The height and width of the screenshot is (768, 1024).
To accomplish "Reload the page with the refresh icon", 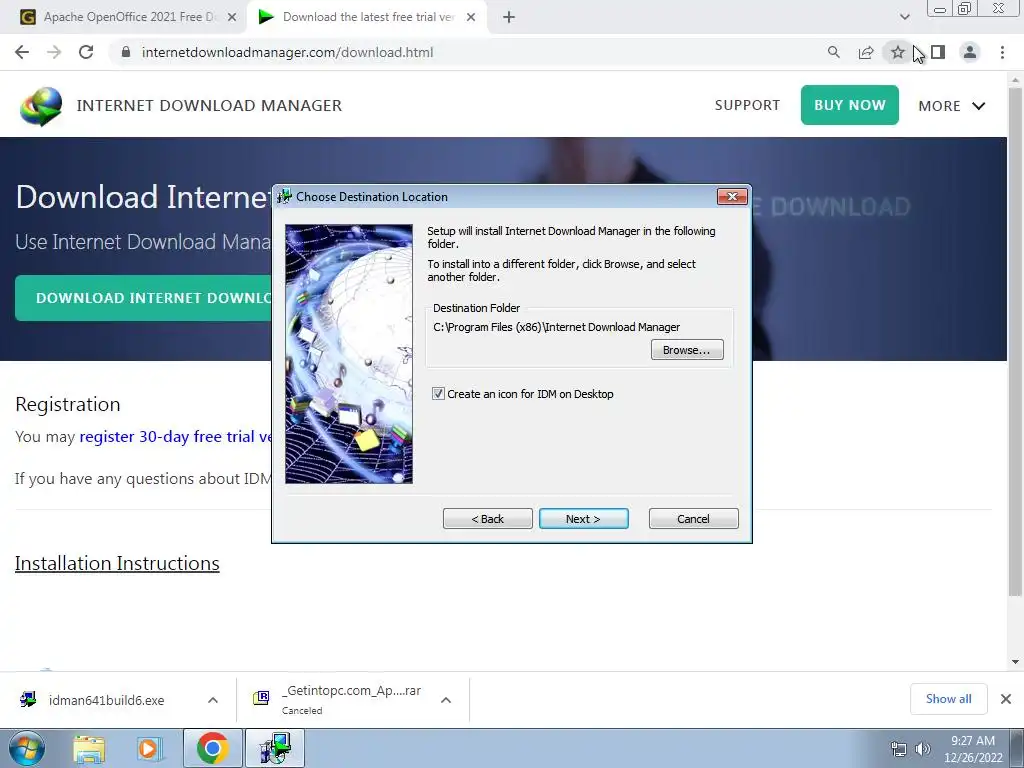I will pyautogui.click(x=86, y=52).
